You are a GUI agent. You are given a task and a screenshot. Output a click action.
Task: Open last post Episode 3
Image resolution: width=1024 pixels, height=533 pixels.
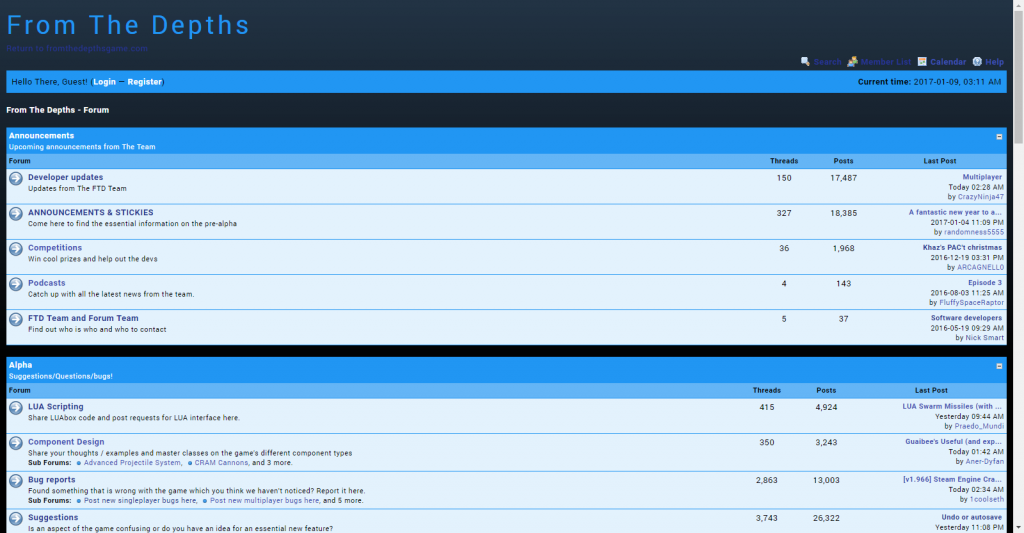[x=985, y=283]
